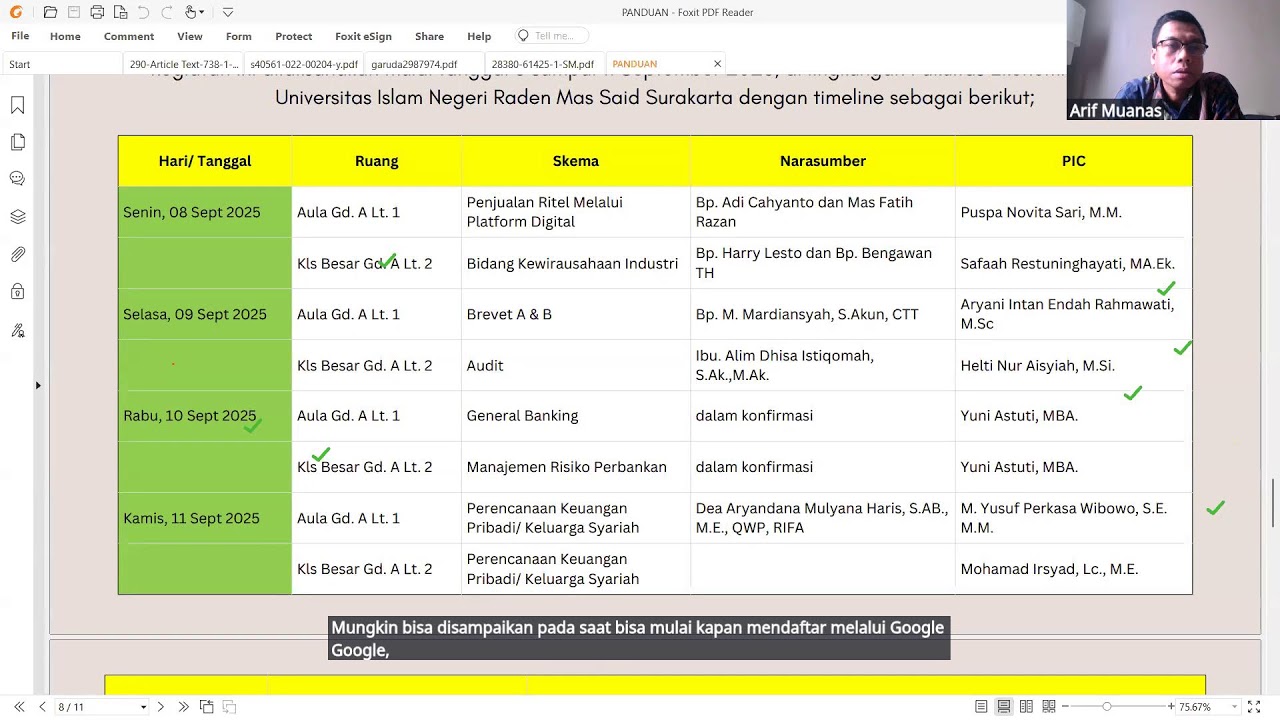This screenshot has width=1280, height=720.
Task: Switch to facing pages view
Action: pos(1026,707)
